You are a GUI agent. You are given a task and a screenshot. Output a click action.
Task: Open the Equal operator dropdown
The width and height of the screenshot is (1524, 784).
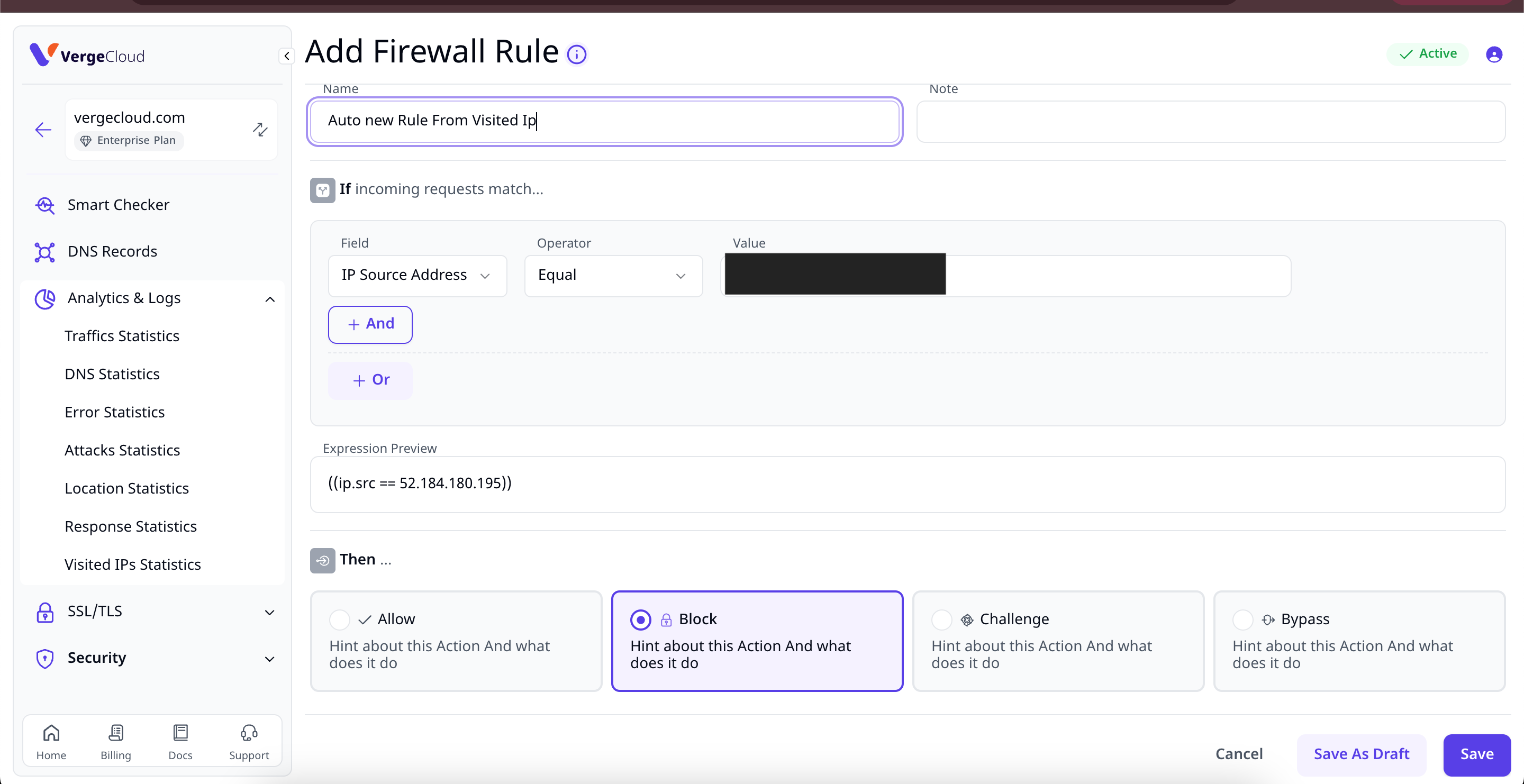613,276
